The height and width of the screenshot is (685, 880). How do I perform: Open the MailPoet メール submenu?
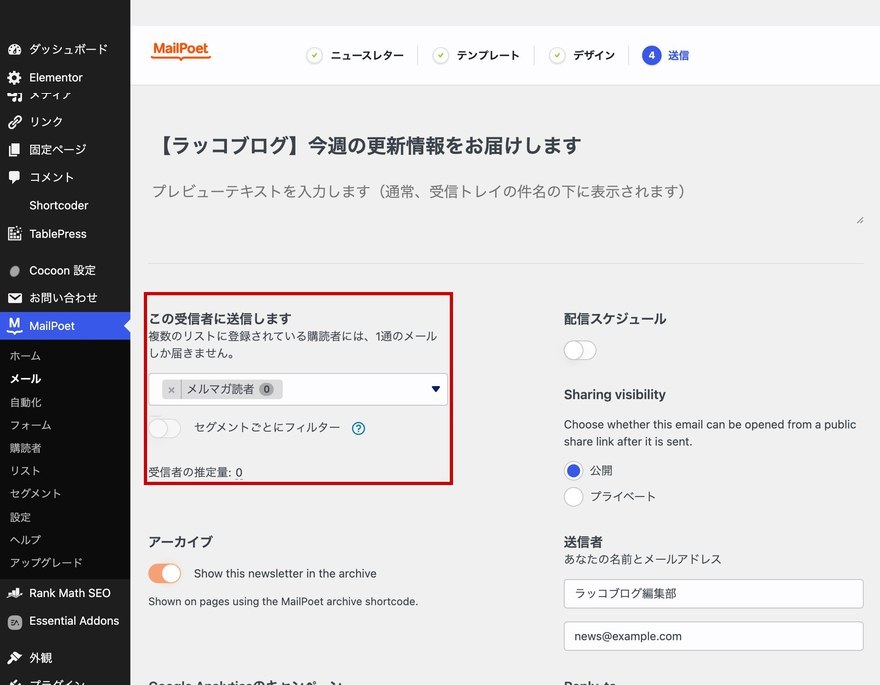coord(25,379)
